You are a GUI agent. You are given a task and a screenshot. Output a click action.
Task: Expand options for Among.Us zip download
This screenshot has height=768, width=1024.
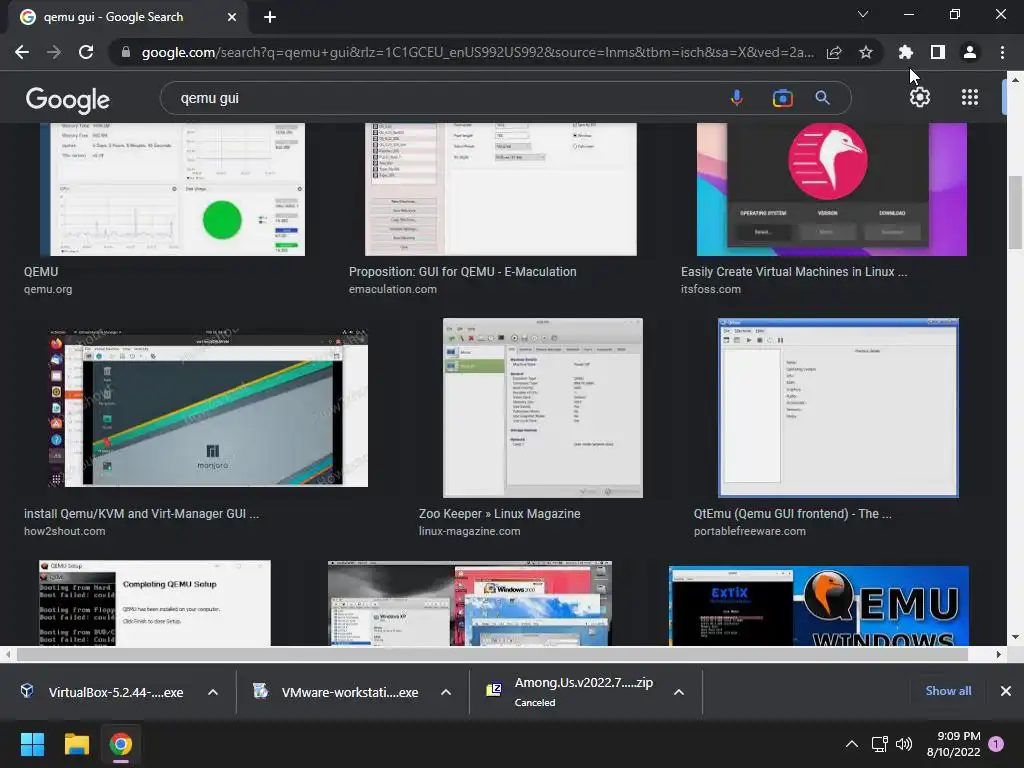(x=679, y=692)
